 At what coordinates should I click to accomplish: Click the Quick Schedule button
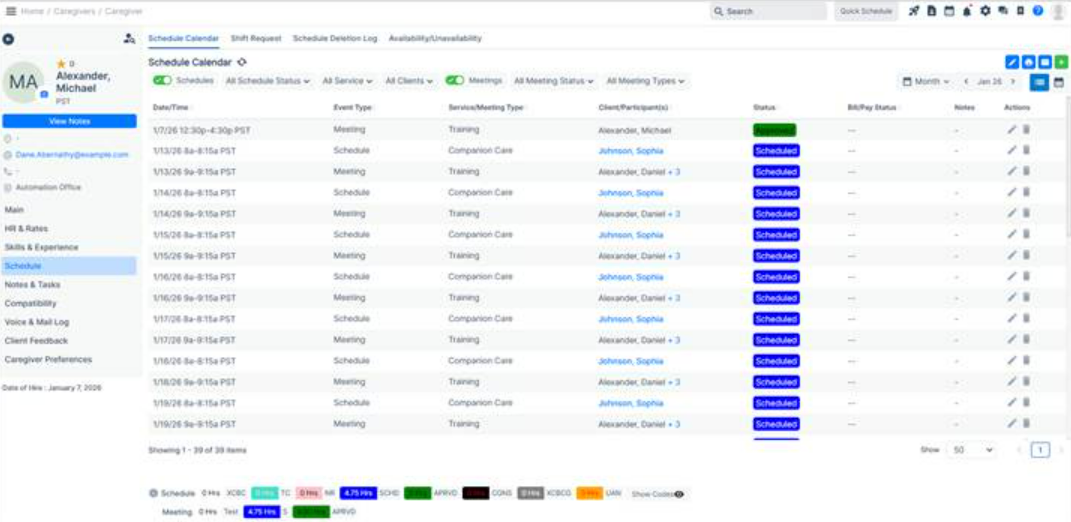[x=866, y=11]
